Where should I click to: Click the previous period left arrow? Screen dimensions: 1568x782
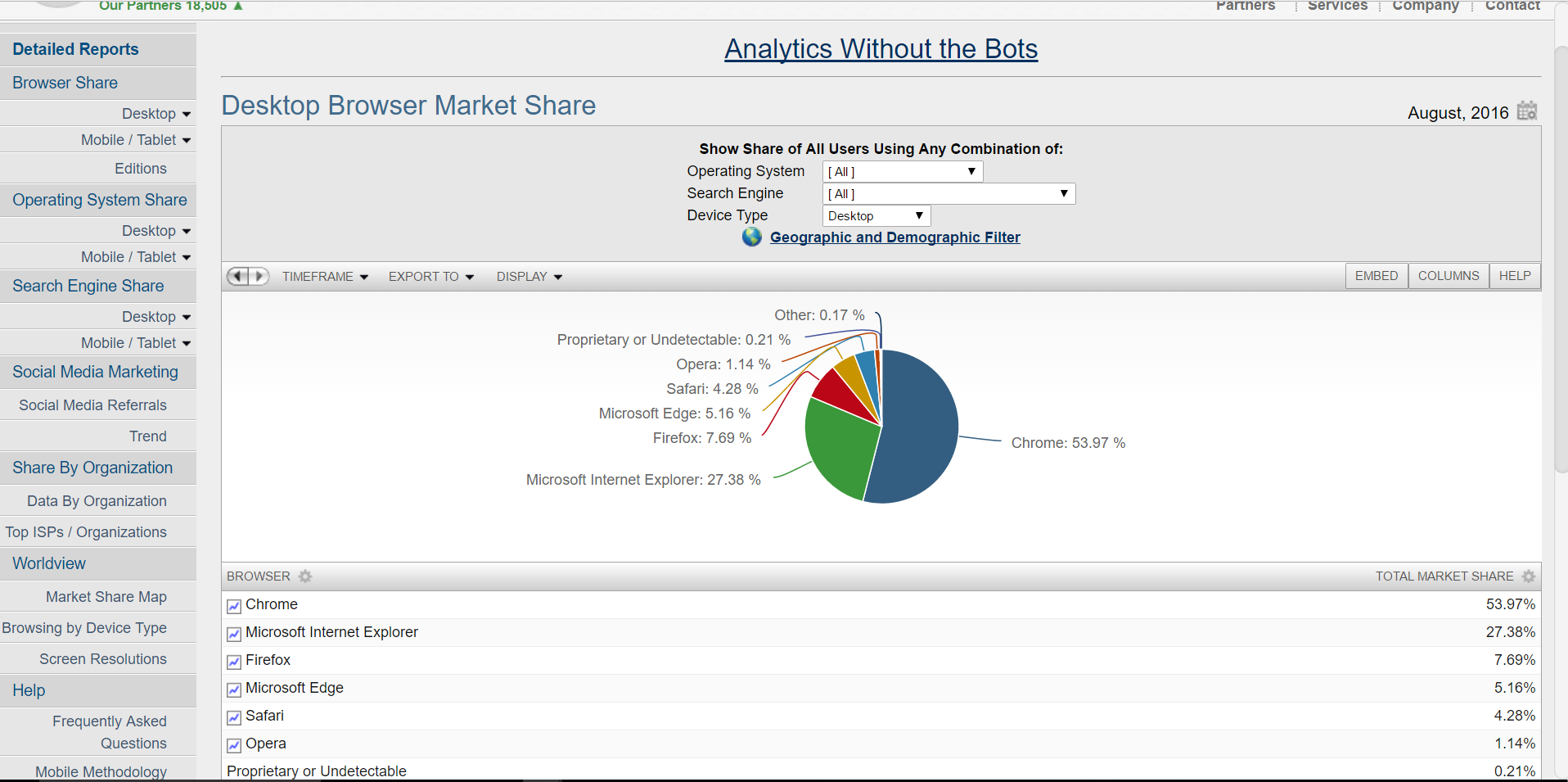pos(237,276)
